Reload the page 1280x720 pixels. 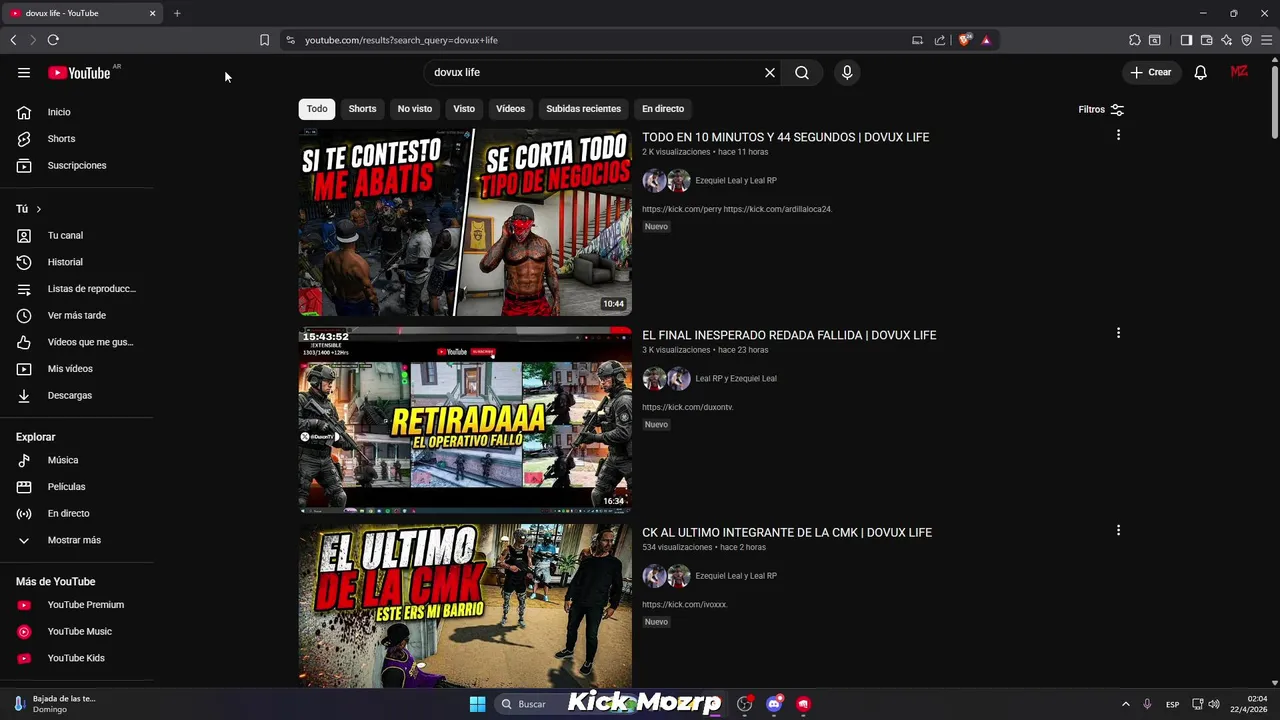(x=53, y=40)
